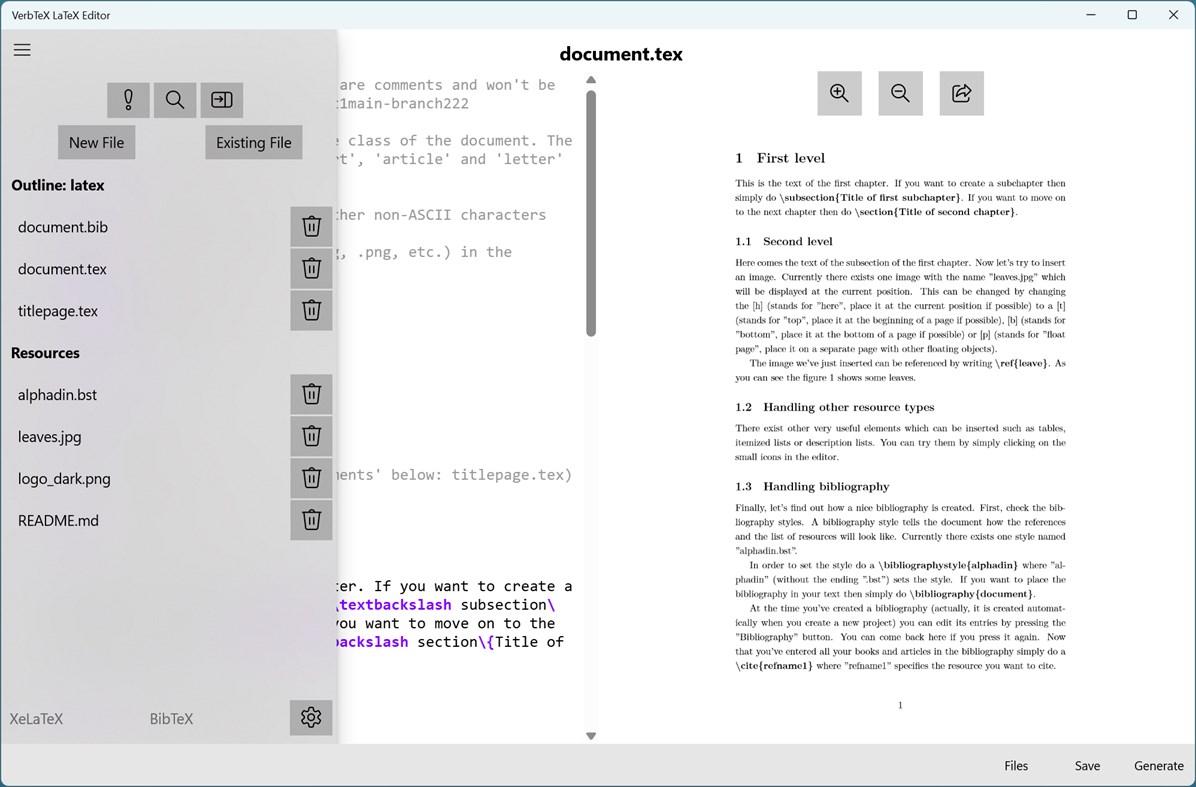Collapse the sidebar using the panel icon
Screen dimensions: 1196x787
[221, 100]
